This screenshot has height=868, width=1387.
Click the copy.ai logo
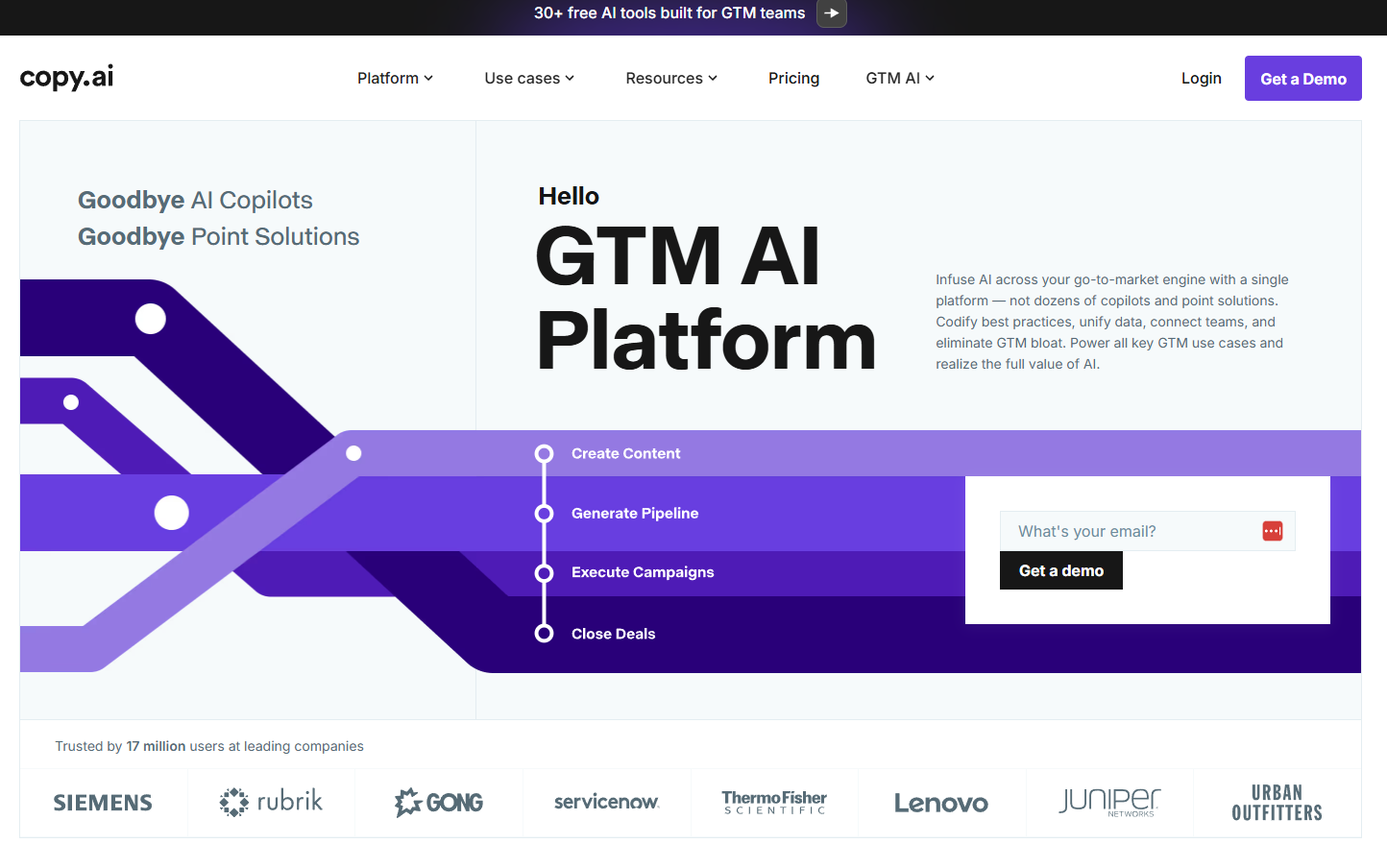pos(67,78)
